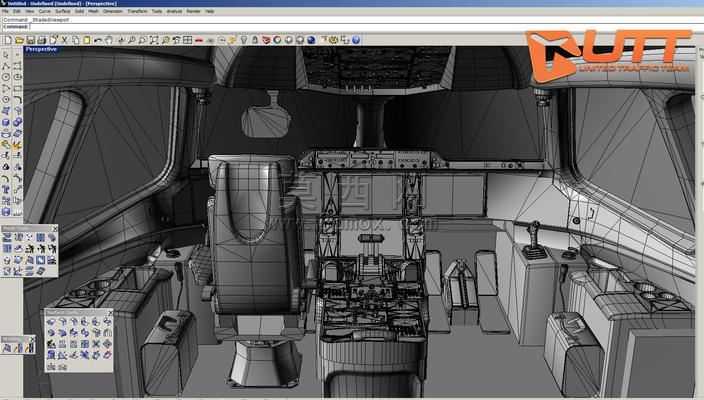Save the model with the diskette icon

tap(30, 40)
